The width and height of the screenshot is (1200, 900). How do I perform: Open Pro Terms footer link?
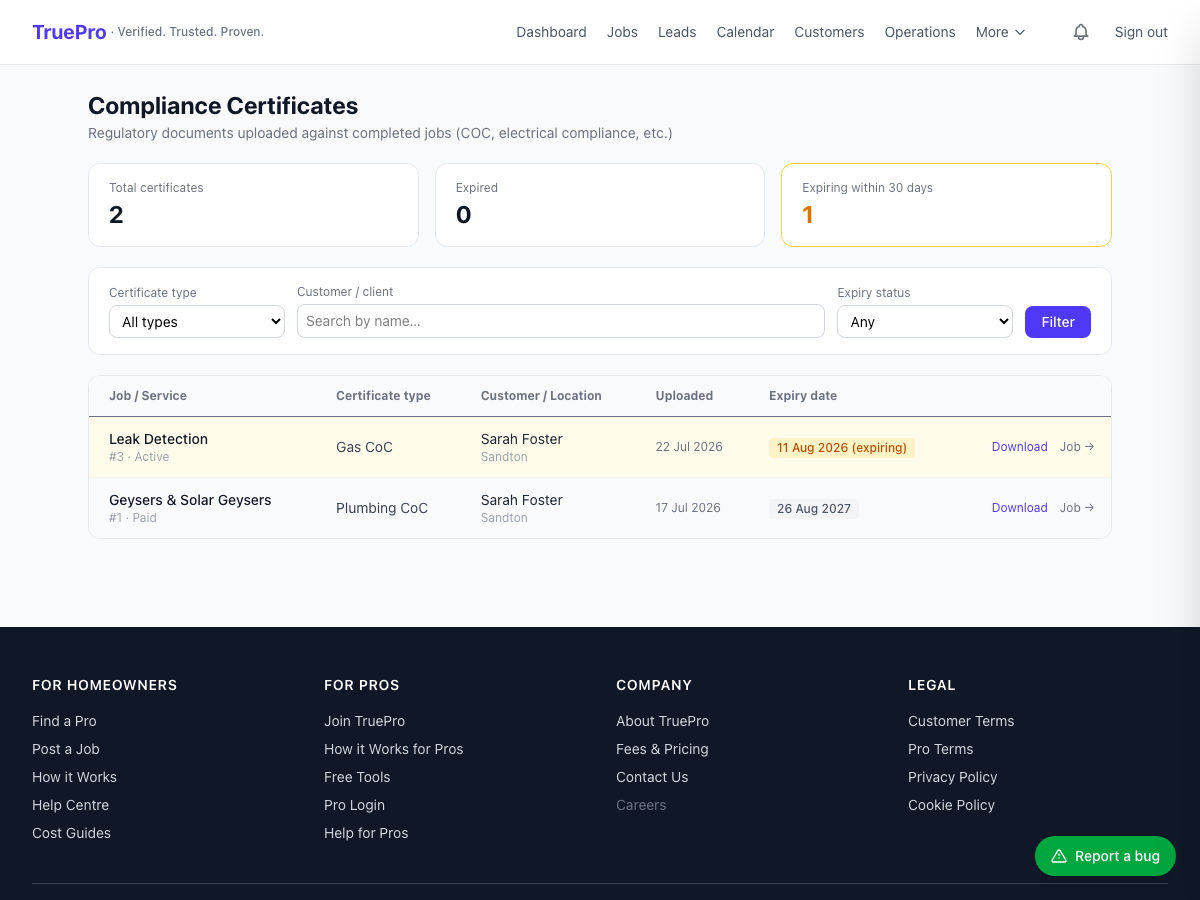click(x=940, y=749)
